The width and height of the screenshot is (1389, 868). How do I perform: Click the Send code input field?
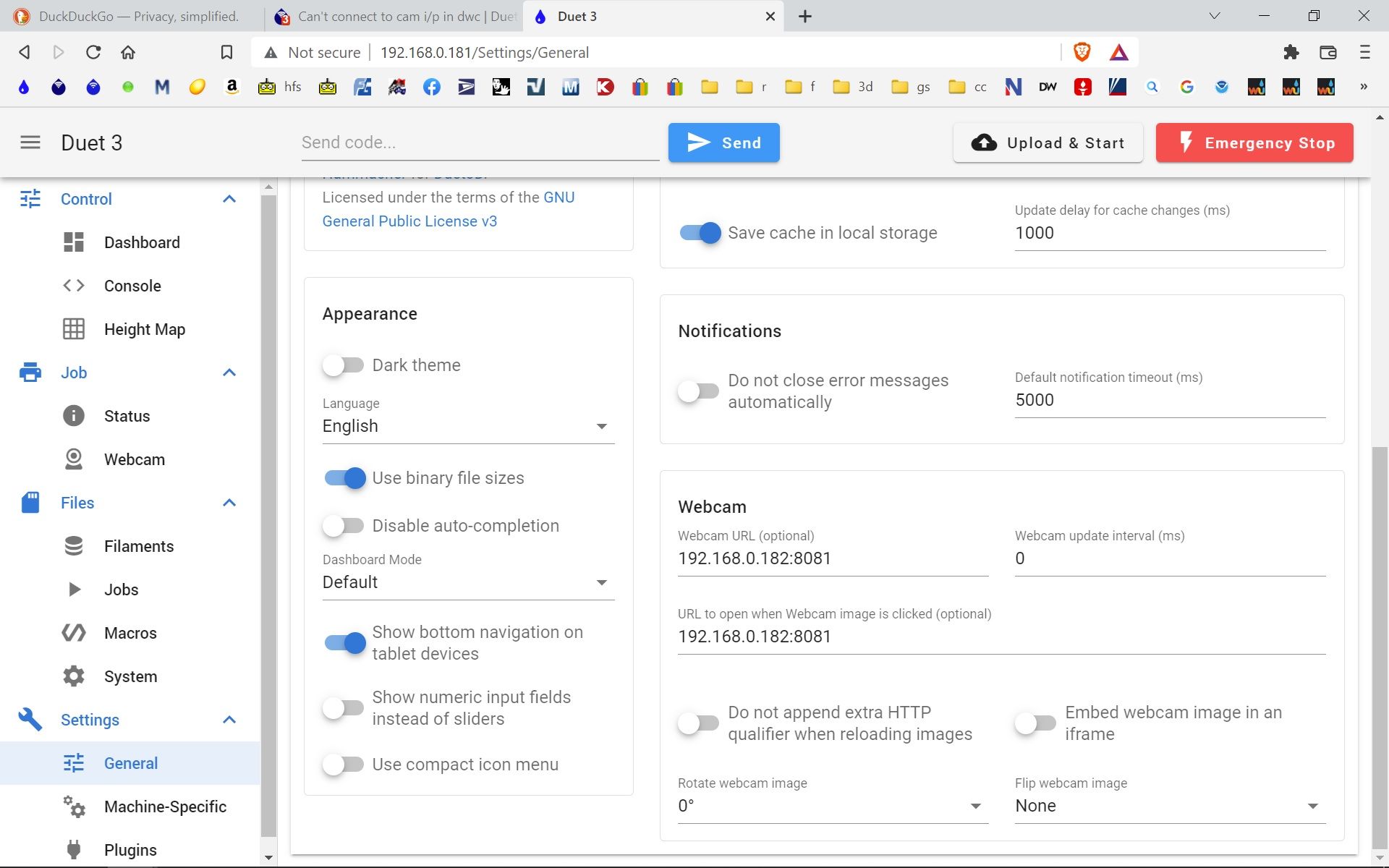coord(480,142)
